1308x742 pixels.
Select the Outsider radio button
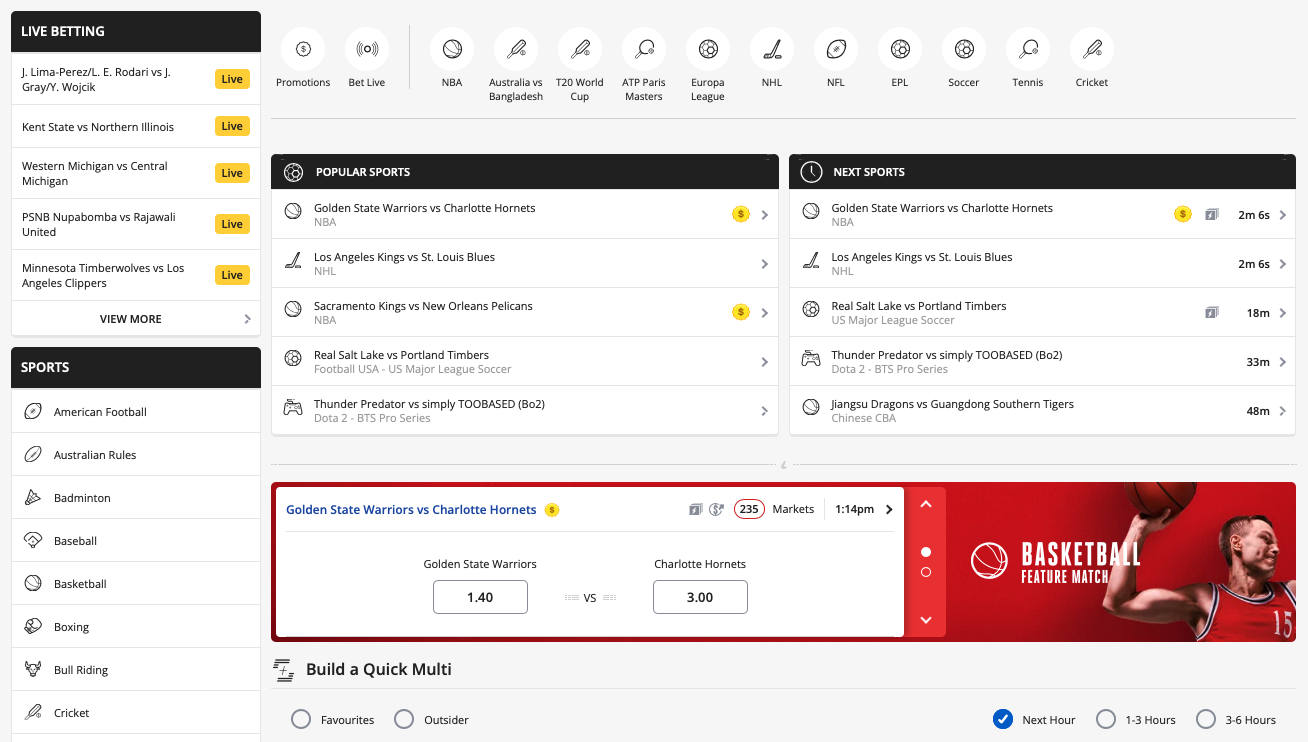coord(404,719)
